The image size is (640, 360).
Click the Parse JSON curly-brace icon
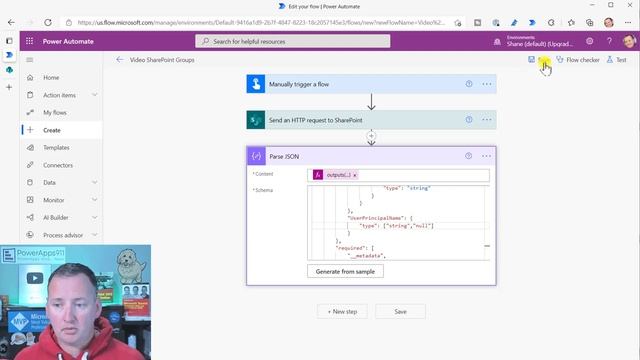click(x=256, y=156)
